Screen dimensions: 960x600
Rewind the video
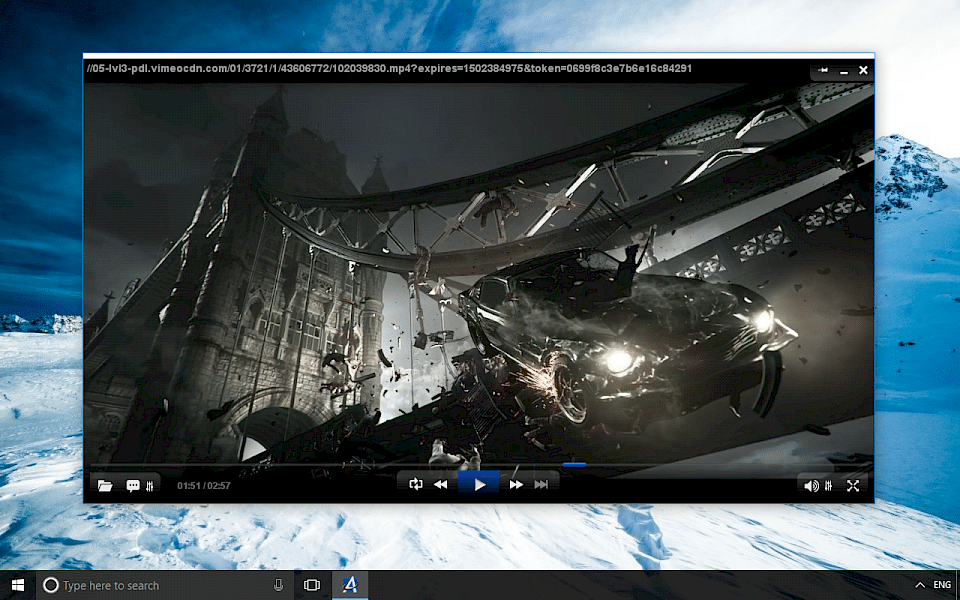tap(440, 484)
